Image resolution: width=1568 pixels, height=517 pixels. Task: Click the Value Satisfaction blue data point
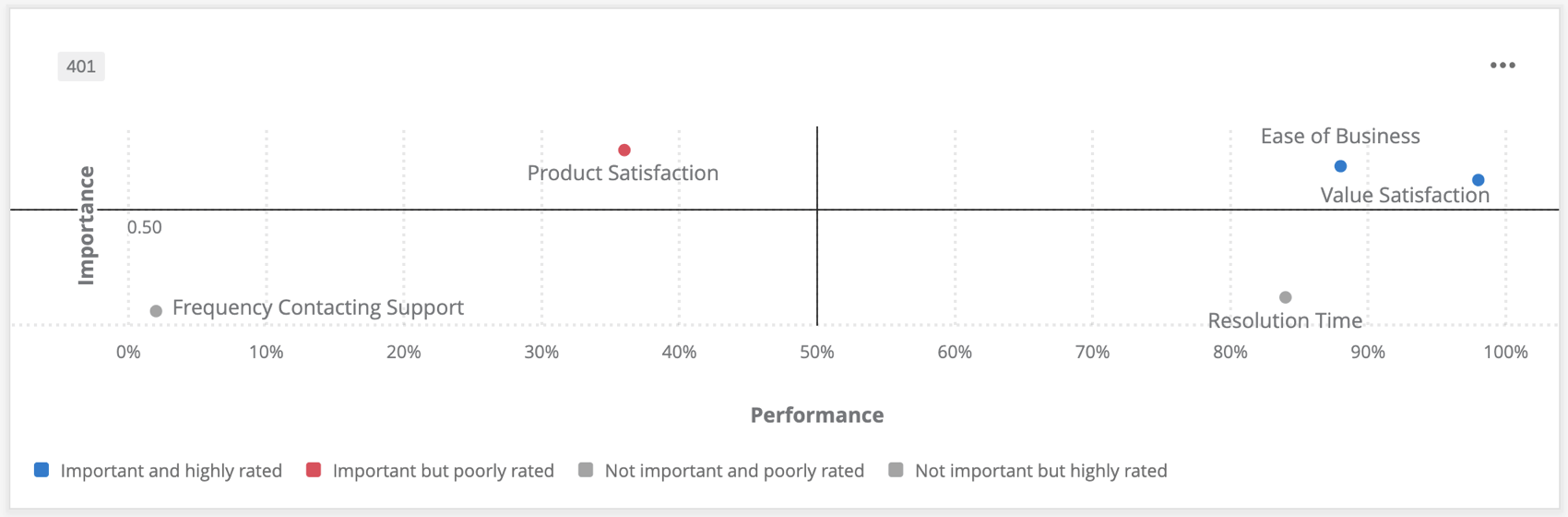(1478, 180)
